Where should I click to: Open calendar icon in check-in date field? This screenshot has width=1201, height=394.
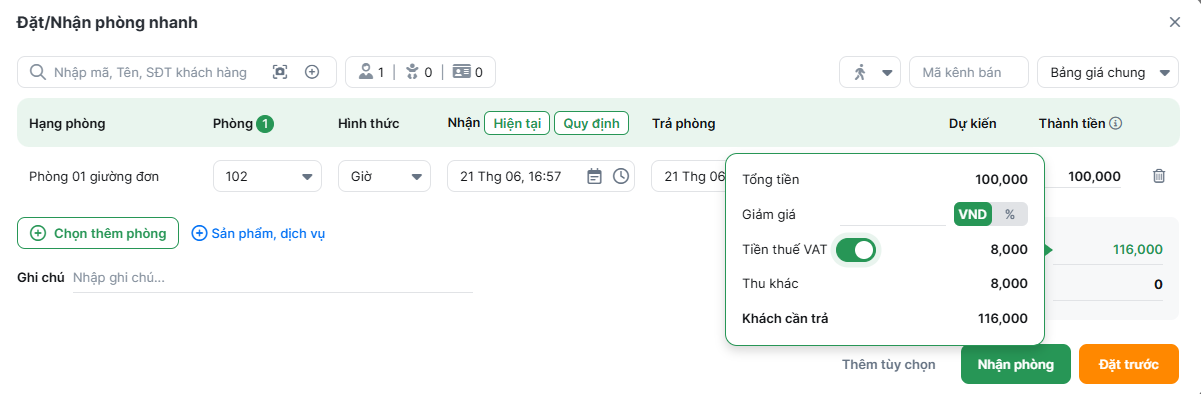point(594,176)
